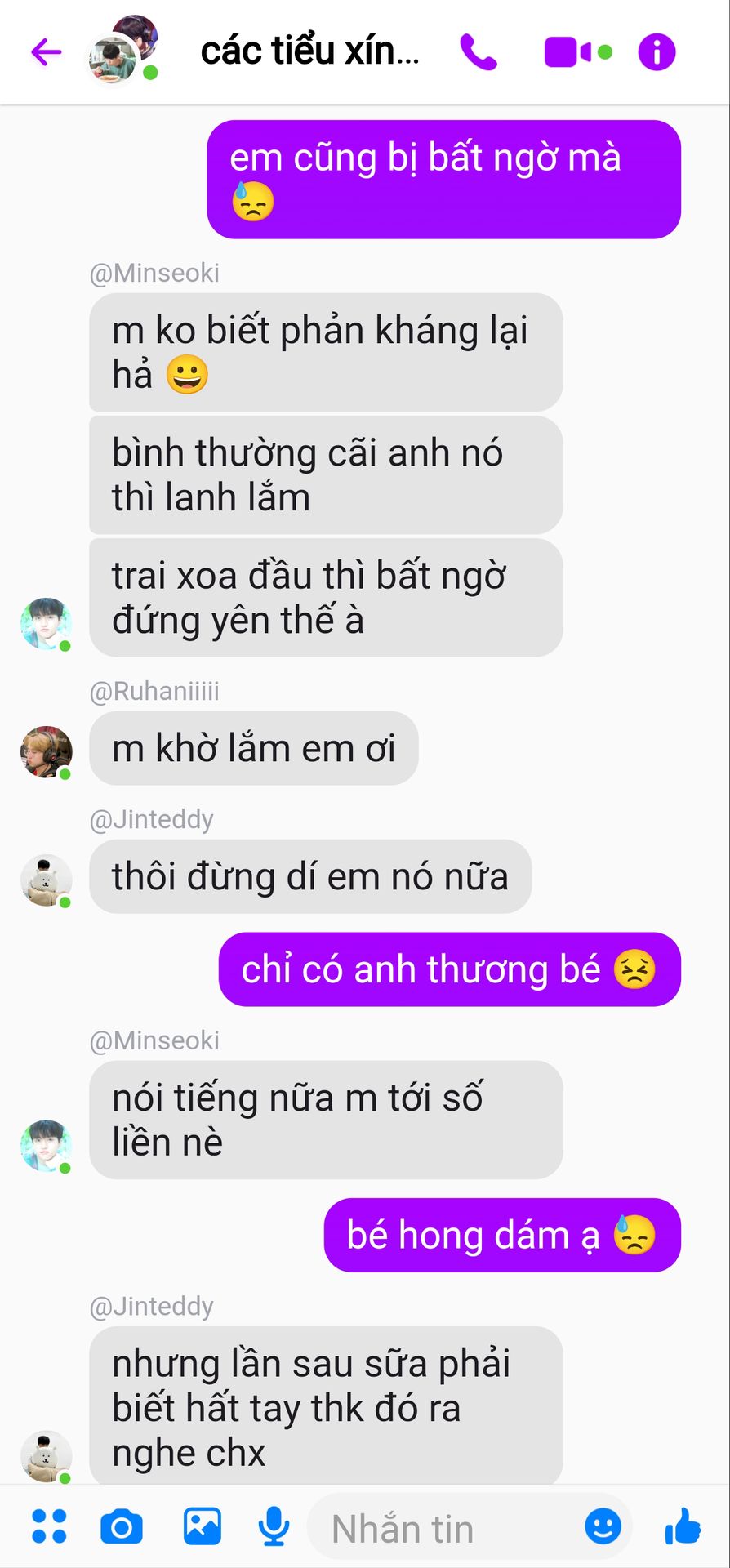The width and height of the screenshot is (730, 1568).
Task: Select the message 'm khờ lắm em ơi'
Action: tap(254, 748)
